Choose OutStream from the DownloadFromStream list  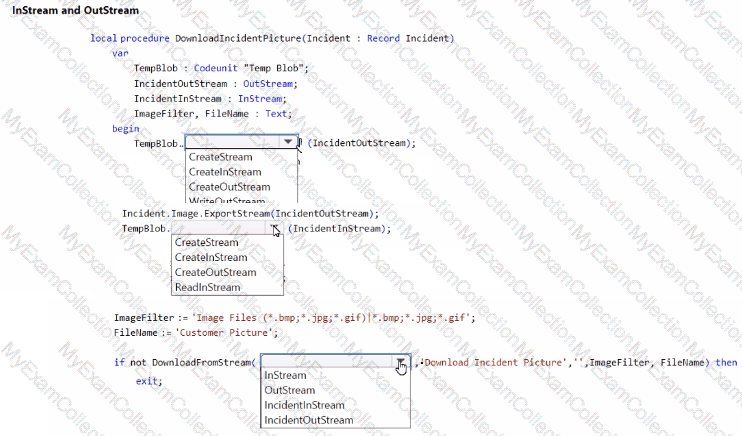[x=289, y=391]
